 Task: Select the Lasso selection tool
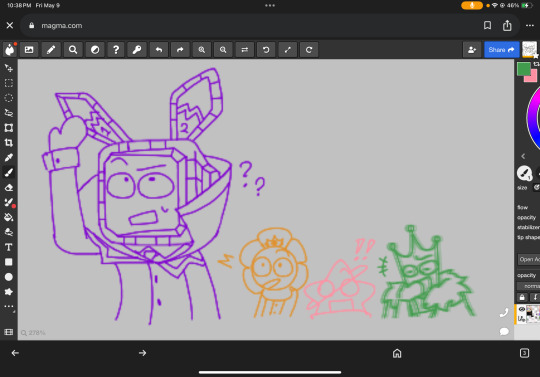pos(9,113)
